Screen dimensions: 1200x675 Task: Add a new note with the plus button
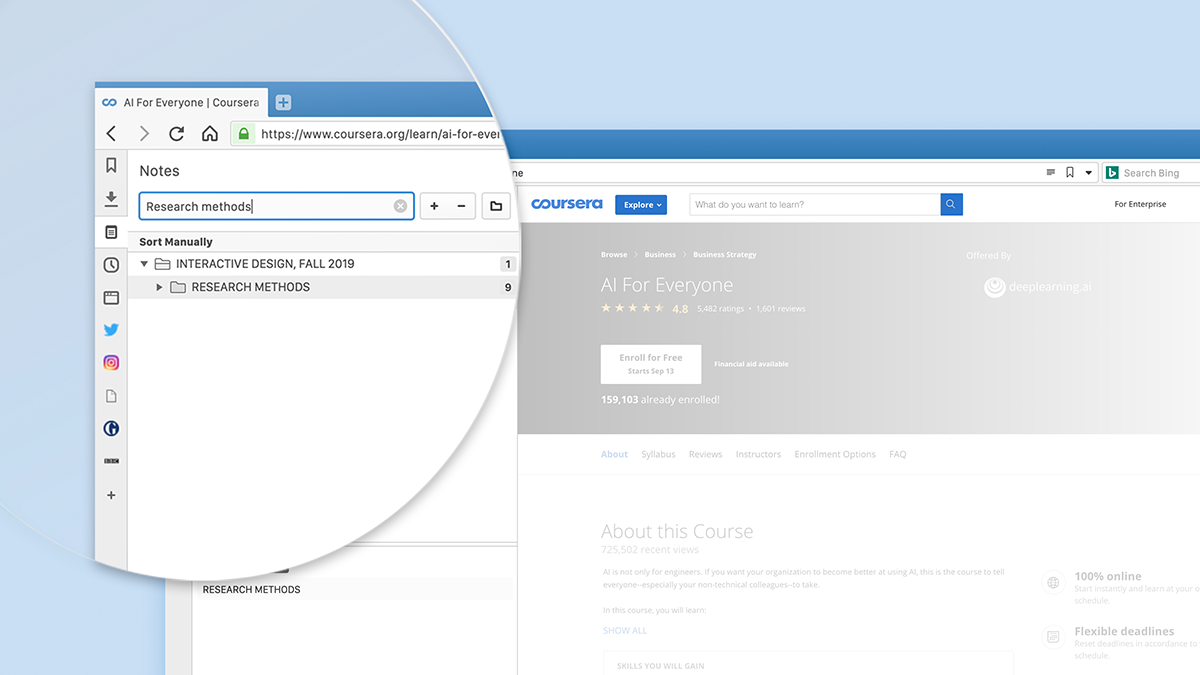[x=434, y=206]
